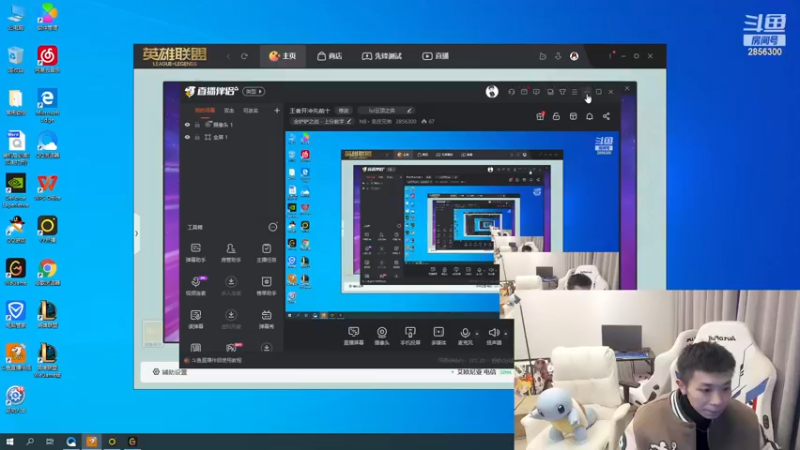Toggle visibility of the 全屏 1 source

(187, 137)
